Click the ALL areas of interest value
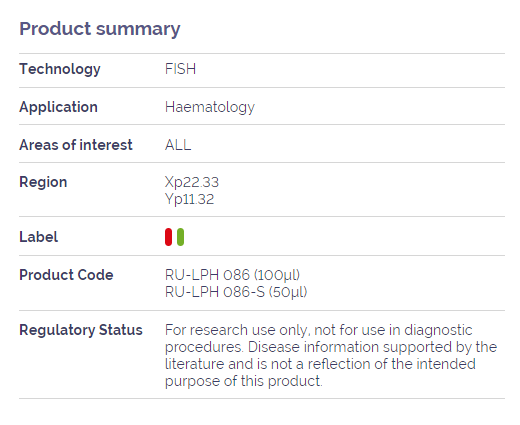The height and width of the screenshot is (425, 520). (x=178, y=145)
